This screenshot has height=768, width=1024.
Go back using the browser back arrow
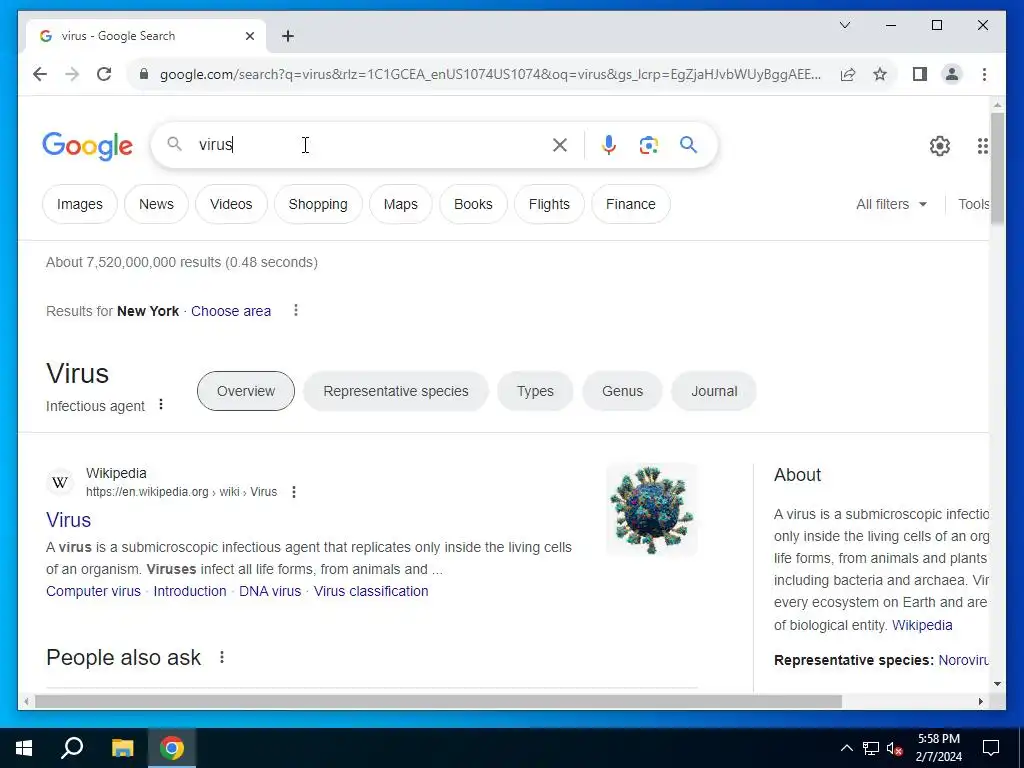40,74
